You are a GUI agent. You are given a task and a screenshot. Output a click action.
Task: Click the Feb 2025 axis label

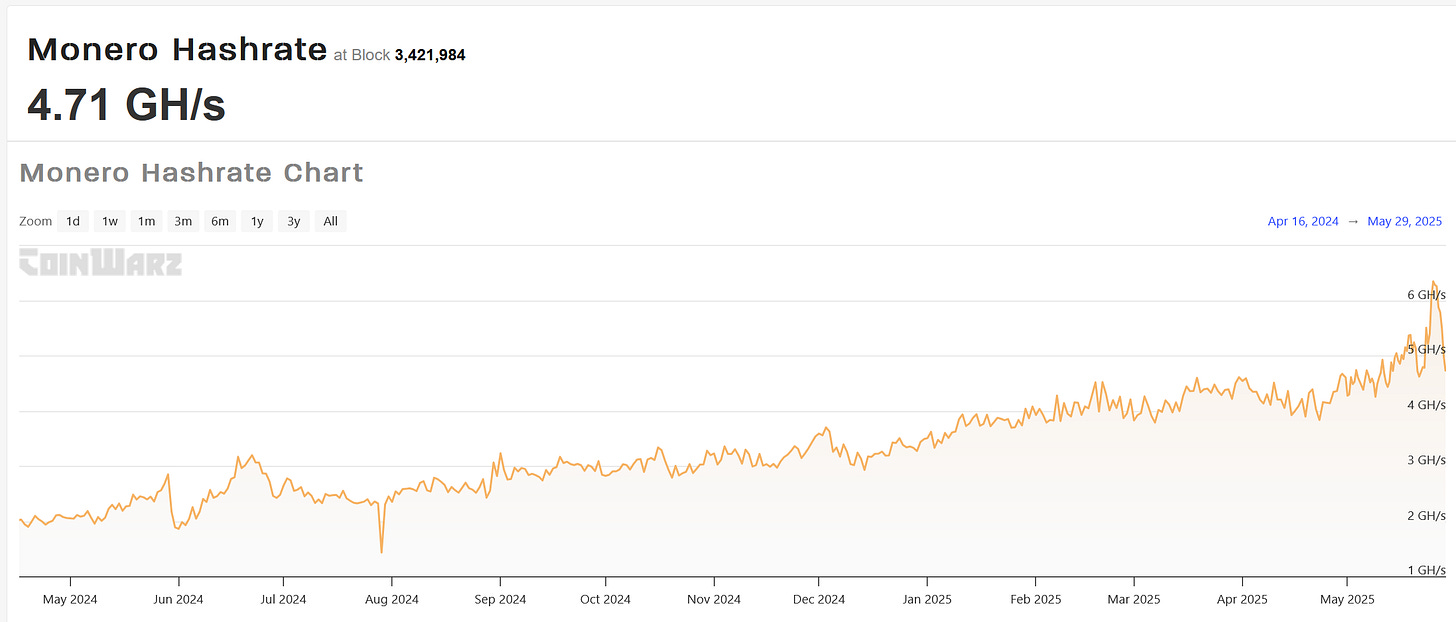click(1035, 600)
